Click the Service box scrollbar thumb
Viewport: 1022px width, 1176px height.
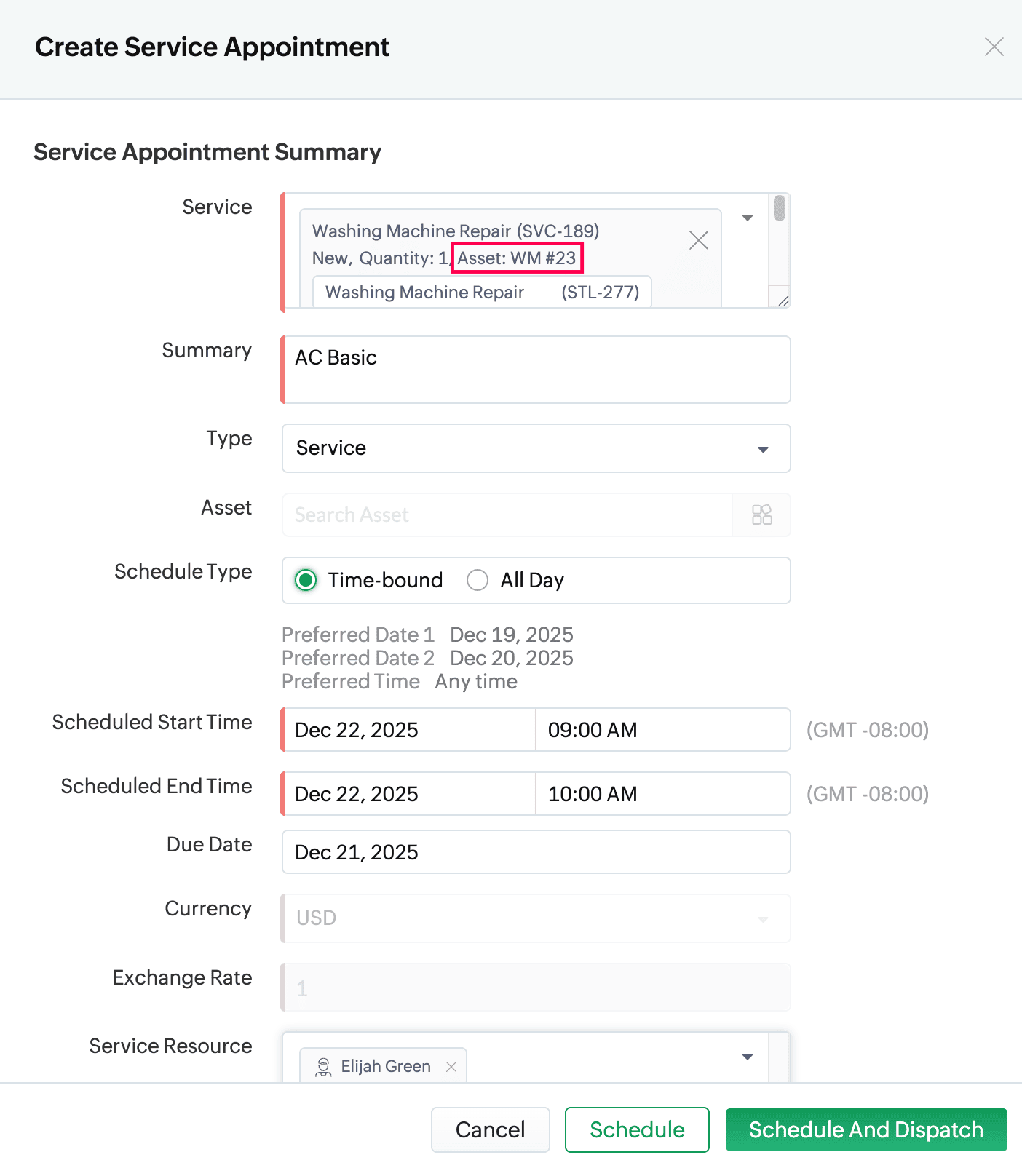tap(780, 208)
